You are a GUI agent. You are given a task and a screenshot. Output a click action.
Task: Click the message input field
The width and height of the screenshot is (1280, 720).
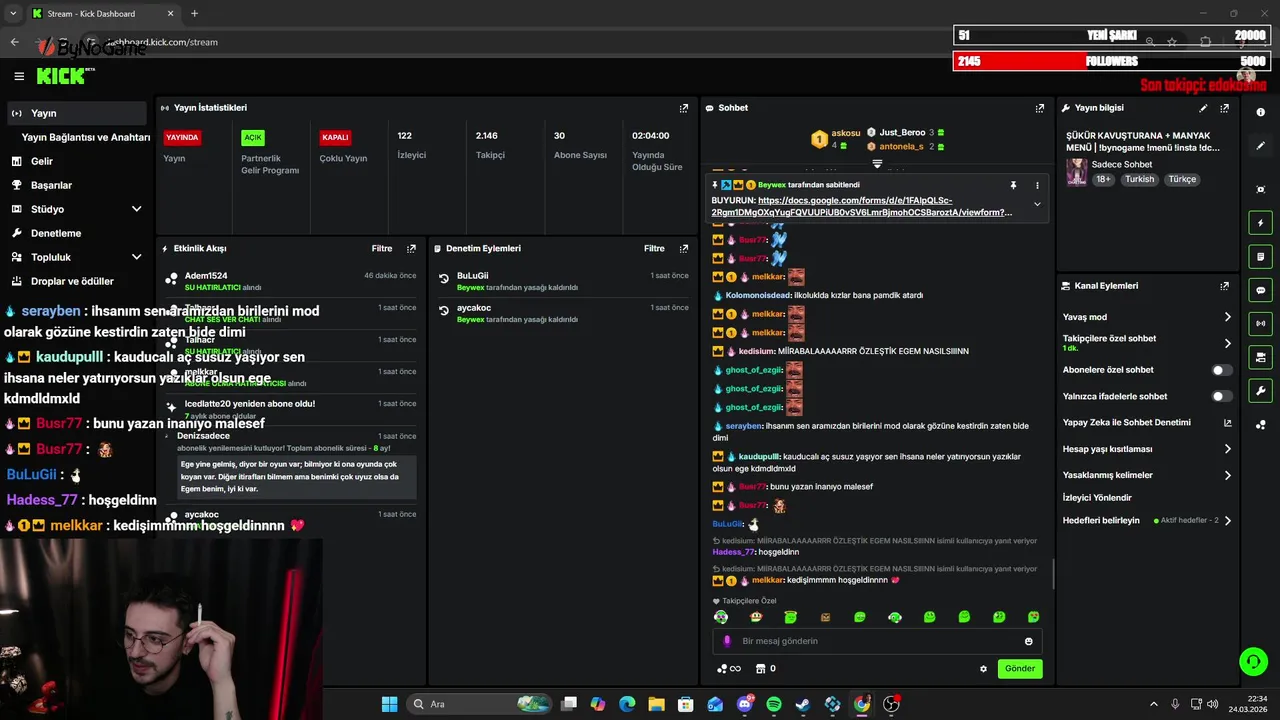coord(877,641)
